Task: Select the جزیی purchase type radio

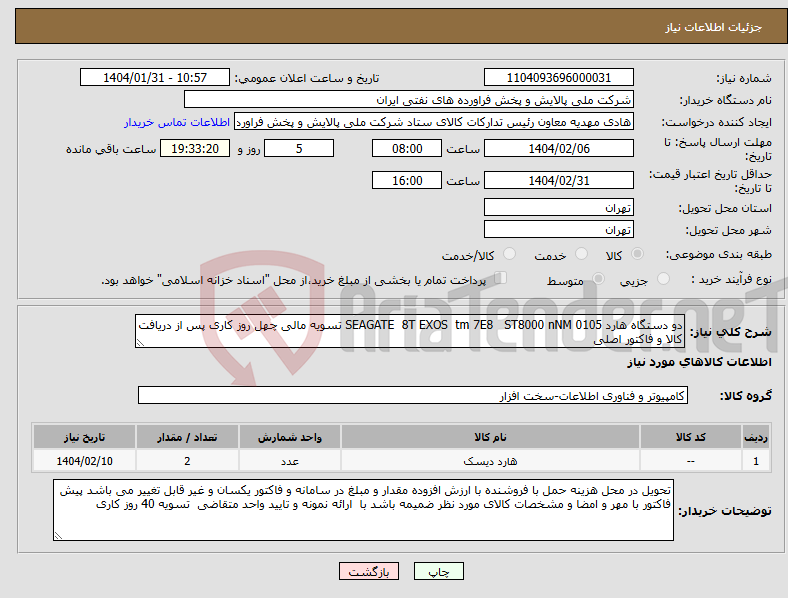Action: [x=663, y=278]
